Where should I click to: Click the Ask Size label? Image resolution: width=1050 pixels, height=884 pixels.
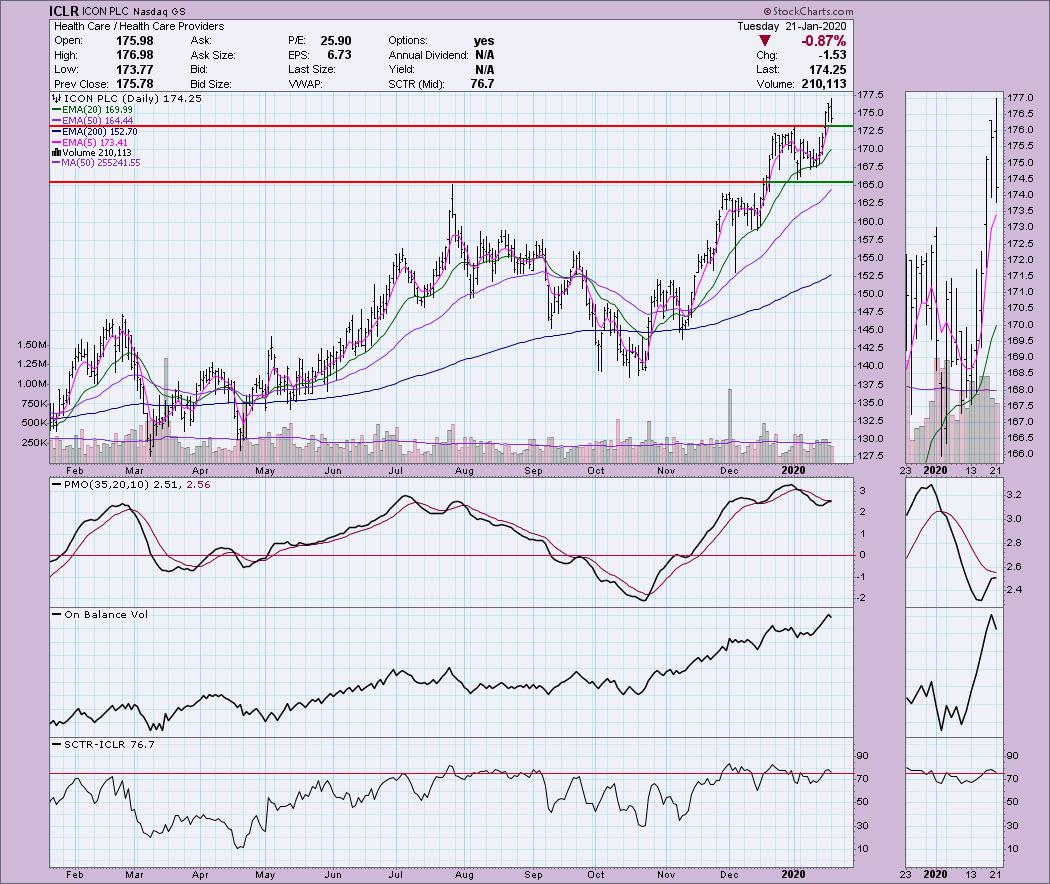[x=213, y=55]
